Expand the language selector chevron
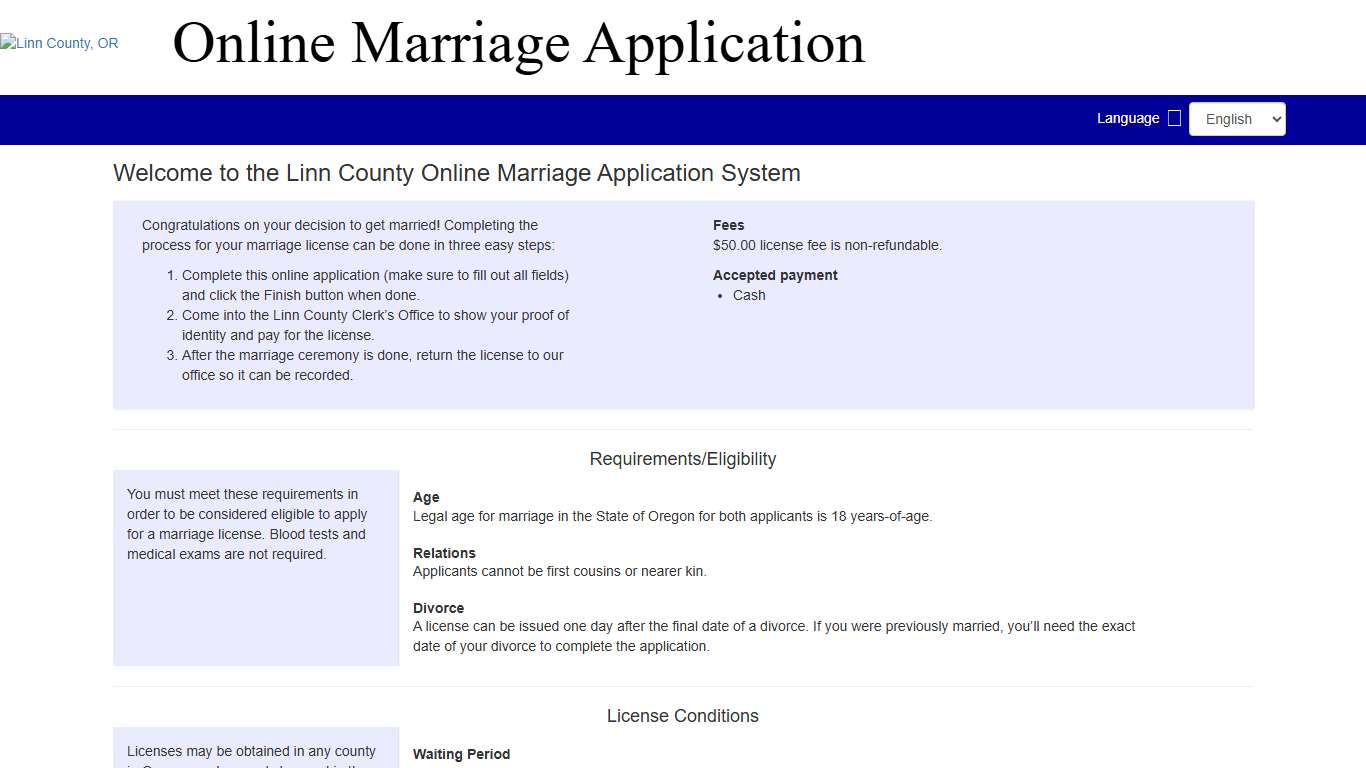Screen dimensions: 1366x768 (x=1276, y=118)
